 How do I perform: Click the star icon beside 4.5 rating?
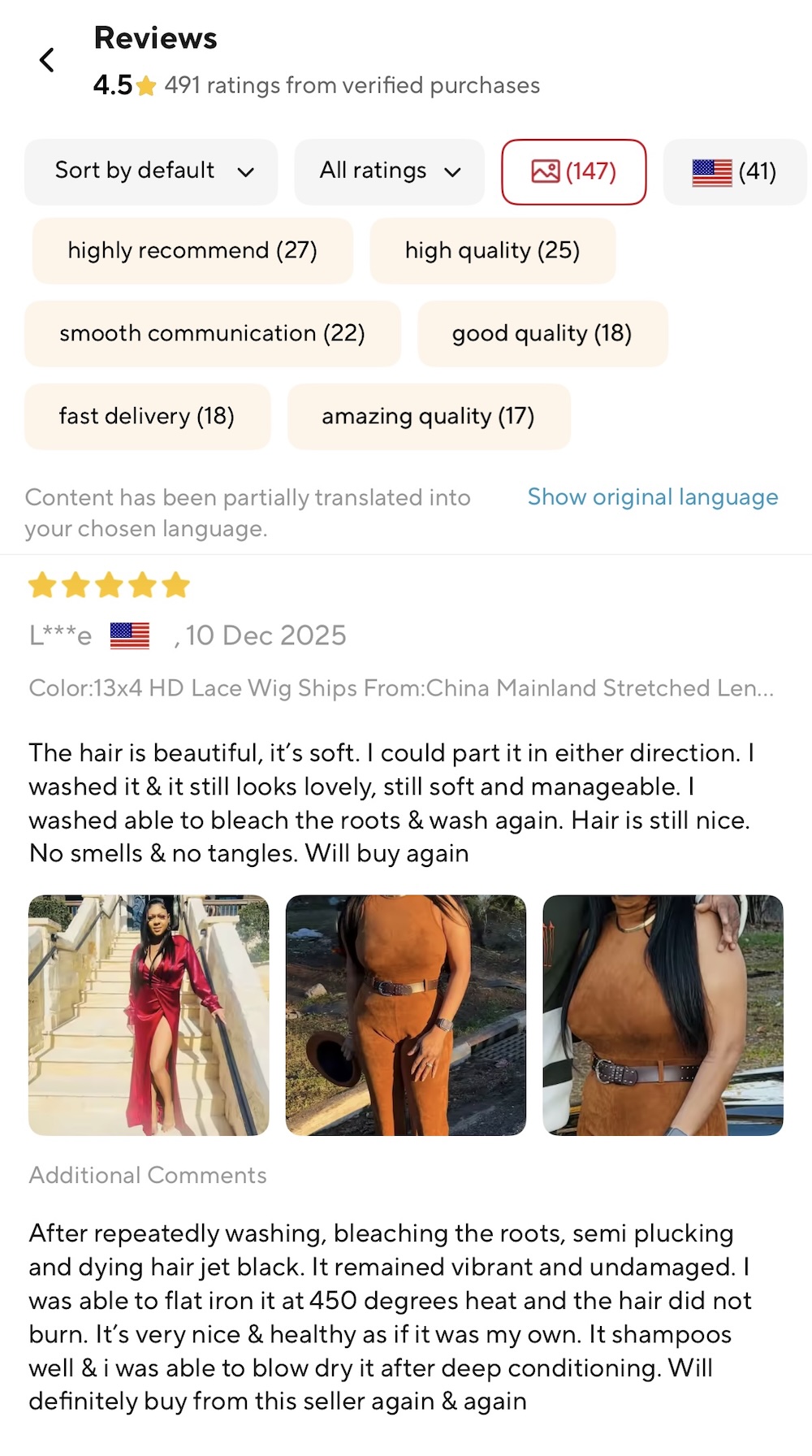(x=146, y=85)
